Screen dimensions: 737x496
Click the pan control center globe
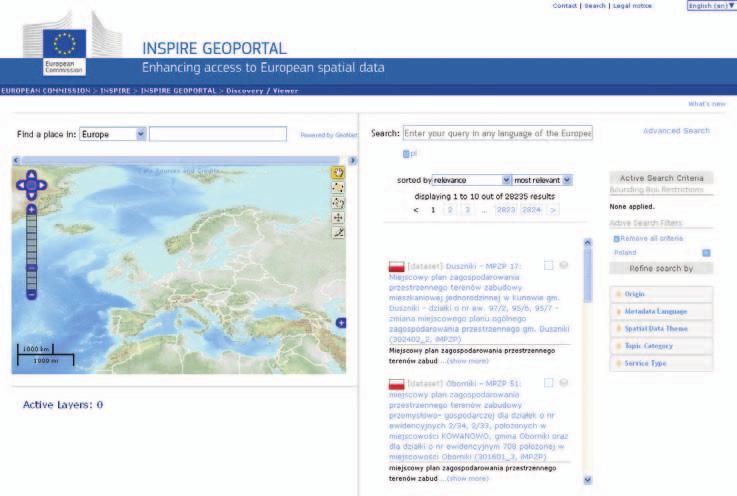click(31, 185)
